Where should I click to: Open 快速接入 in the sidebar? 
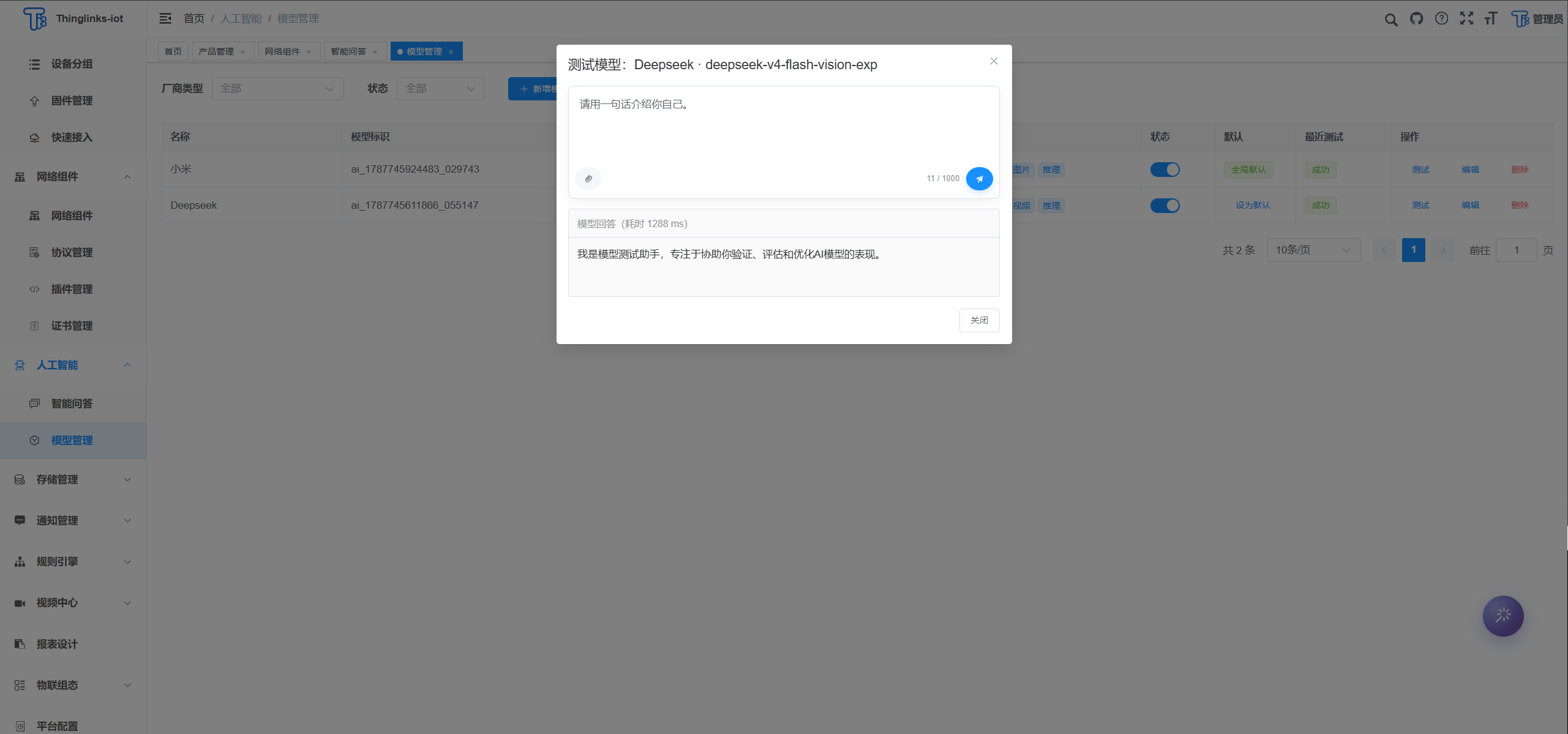pos(73,137)
